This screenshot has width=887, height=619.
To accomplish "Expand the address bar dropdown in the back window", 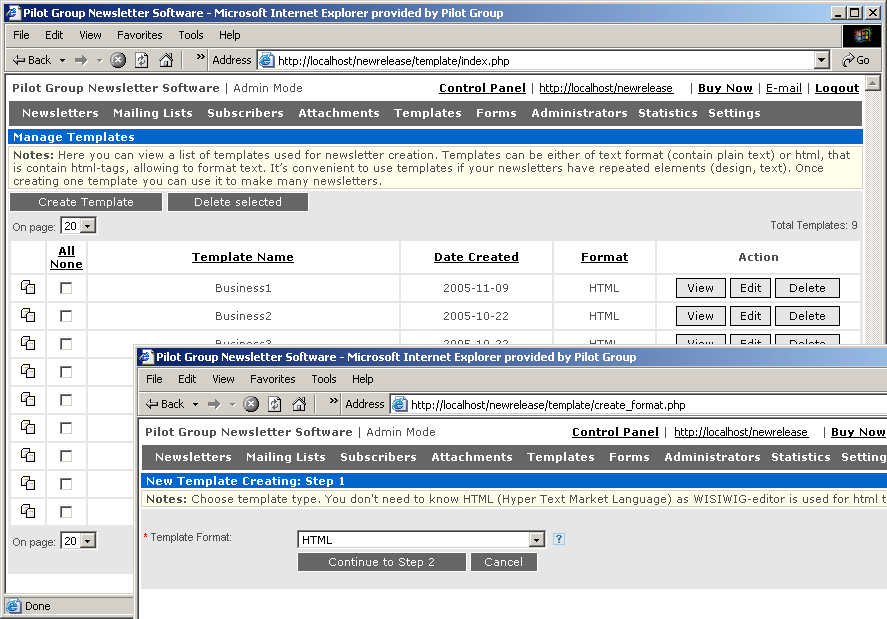I will [822, 60].
